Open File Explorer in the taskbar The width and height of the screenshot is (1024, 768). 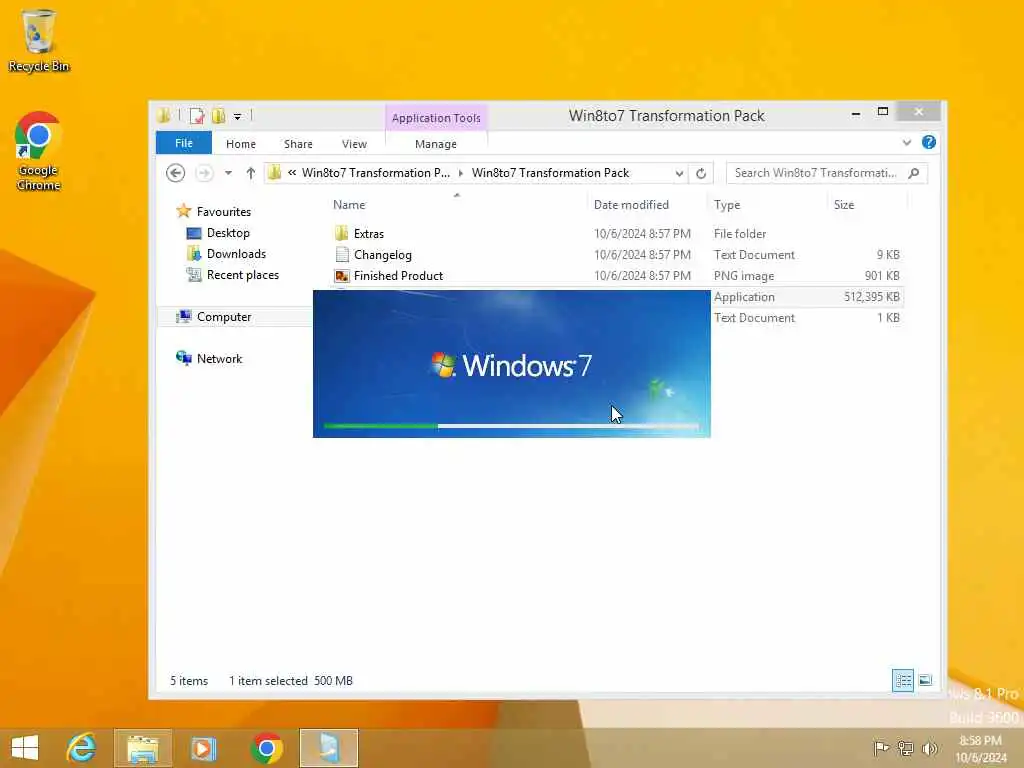click(x=143, y=748)
